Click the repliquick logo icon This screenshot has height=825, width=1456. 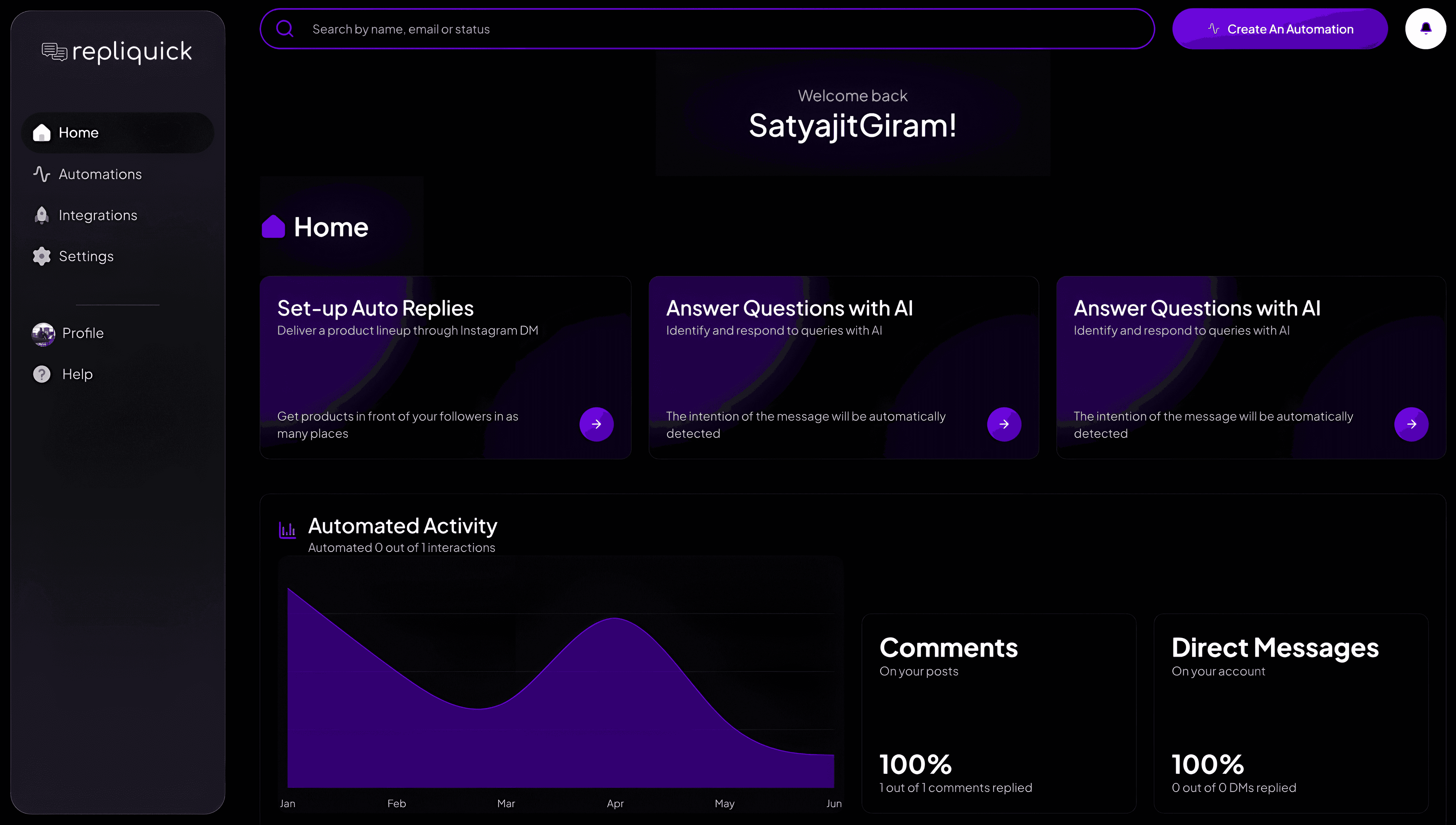[54, 51]
